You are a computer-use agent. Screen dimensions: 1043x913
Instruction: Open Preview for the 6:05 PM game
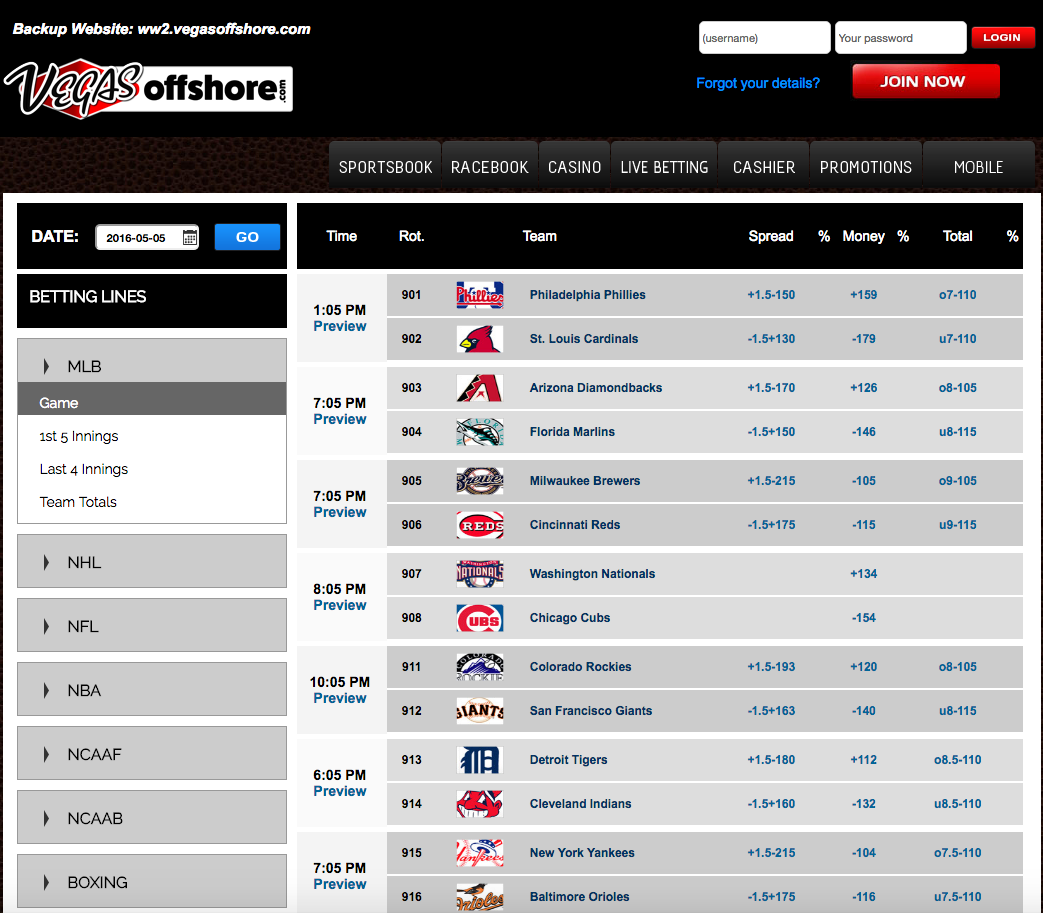[x=339, y=792]
